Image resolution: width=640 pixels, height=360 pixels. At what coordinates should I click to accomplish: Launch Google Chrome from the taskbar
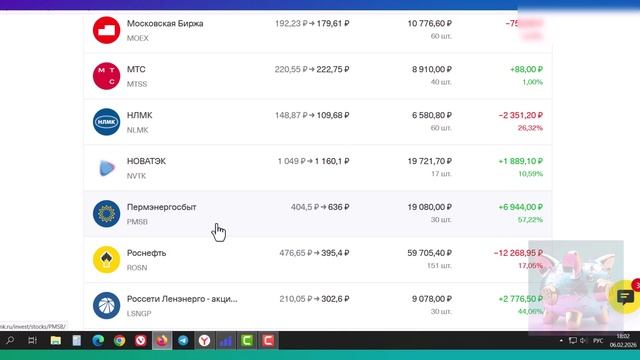pyautogui.click(x=119, y=340)
